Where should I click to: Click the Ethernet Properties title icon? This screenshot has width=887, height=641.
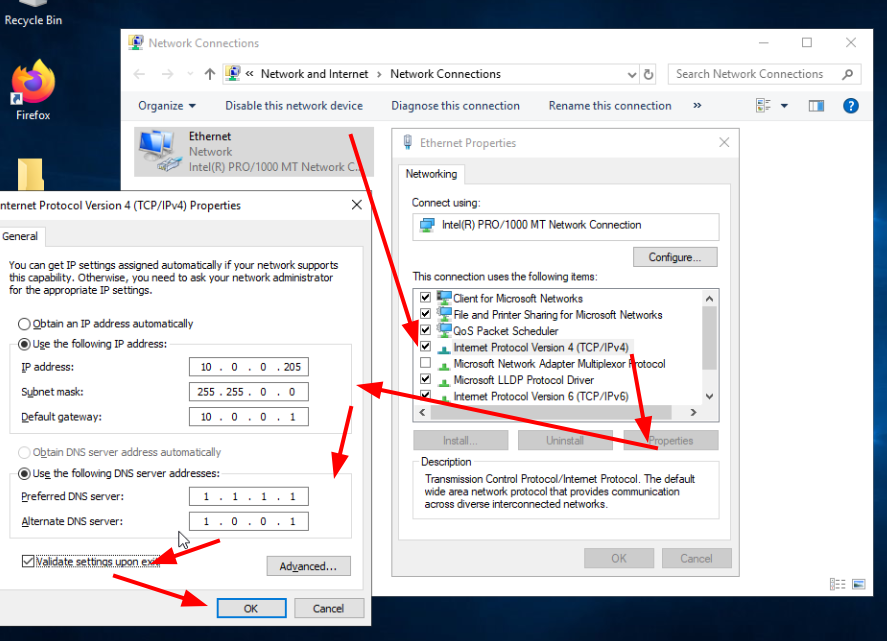(408, 143)
